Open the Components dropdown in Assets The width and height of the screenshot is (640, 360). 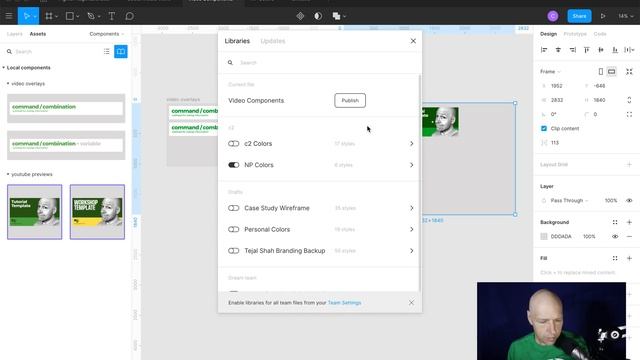pyautogui.click(x=107, y=34)
